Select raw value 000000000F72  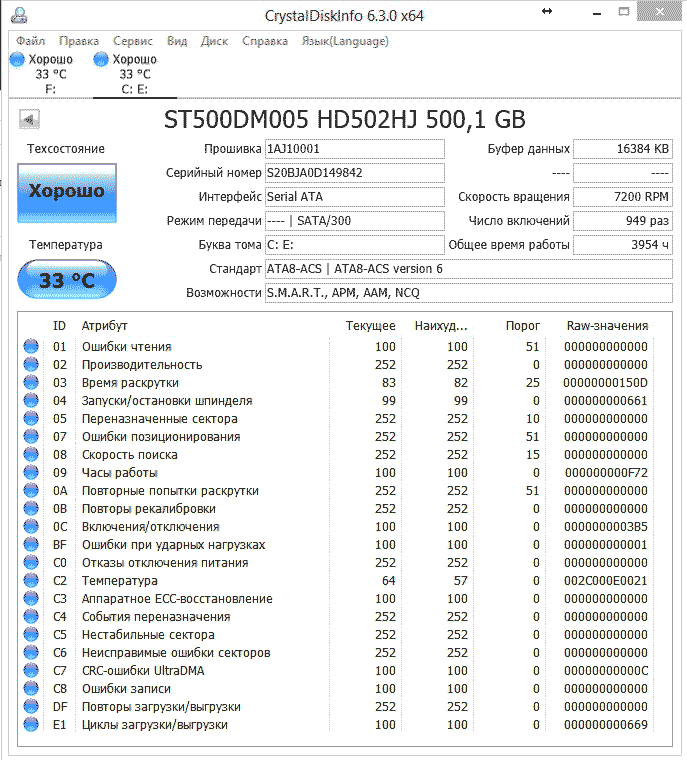tap(606, 473)
